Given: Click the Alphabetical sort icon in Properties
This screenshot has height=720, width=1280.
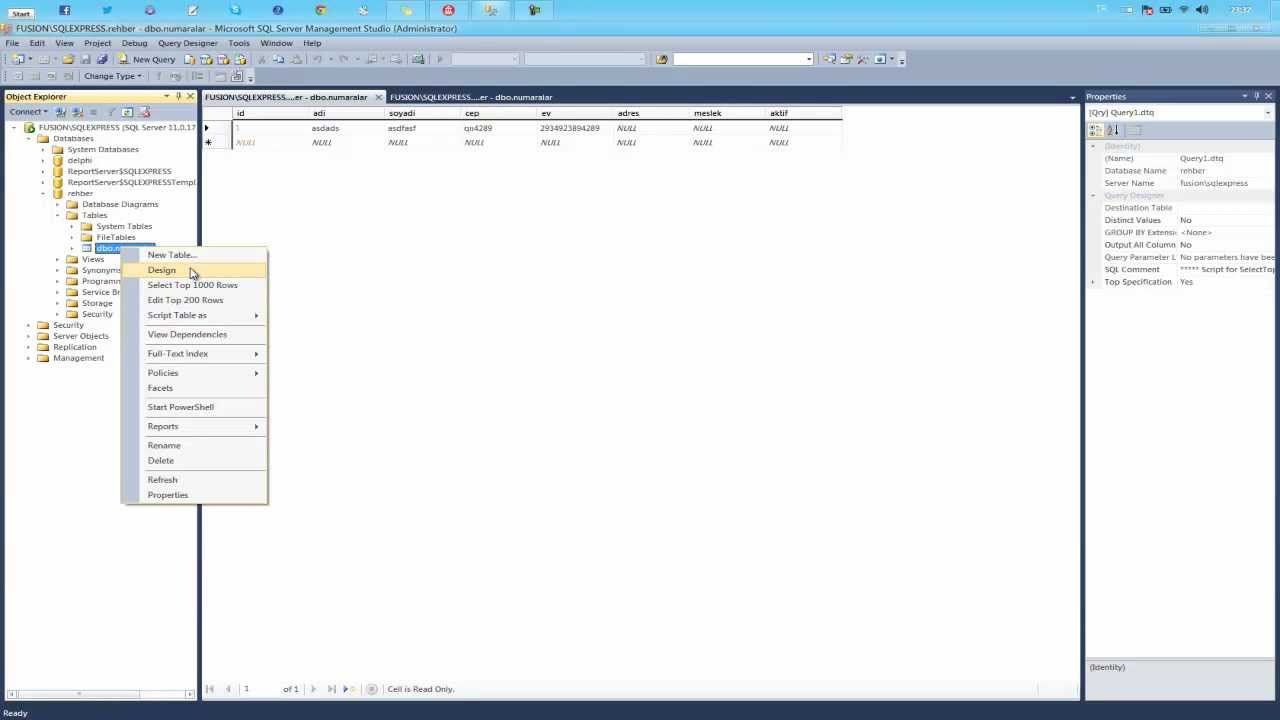Looking at the screenshot, I should coord(1112,130).
